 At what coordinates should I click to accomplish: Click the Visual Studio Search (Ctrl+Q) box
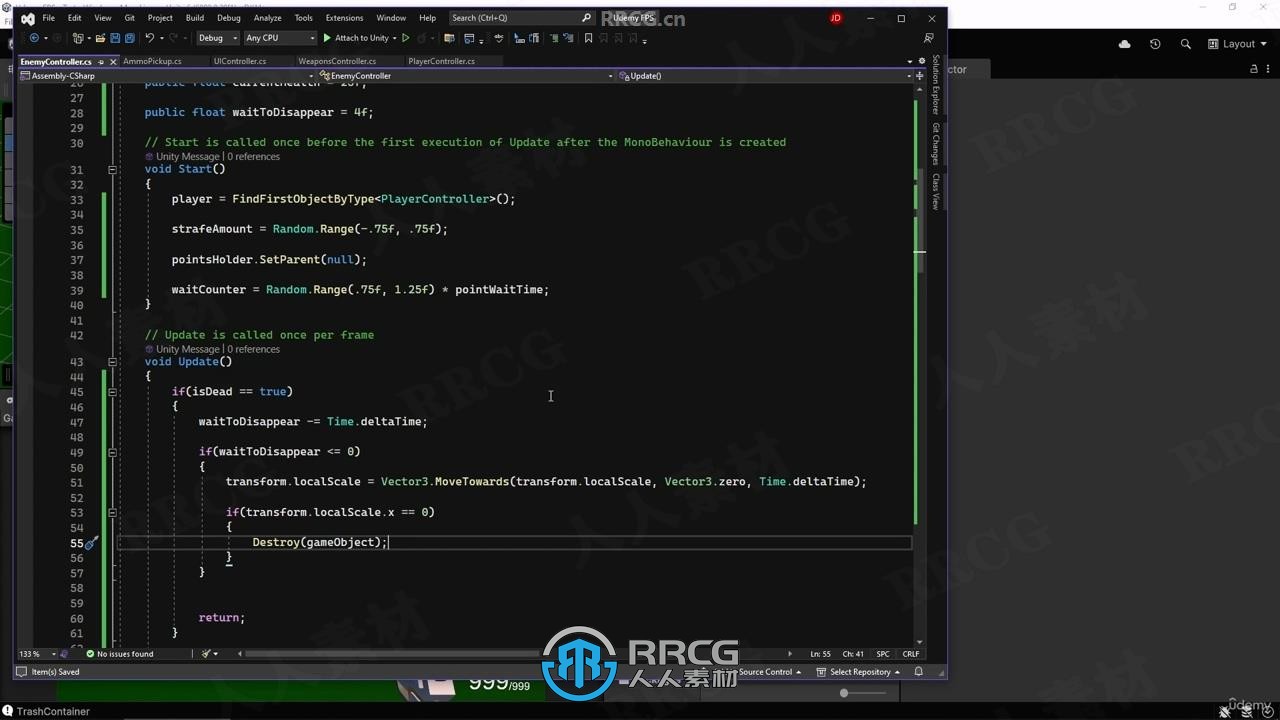(520, 18)
